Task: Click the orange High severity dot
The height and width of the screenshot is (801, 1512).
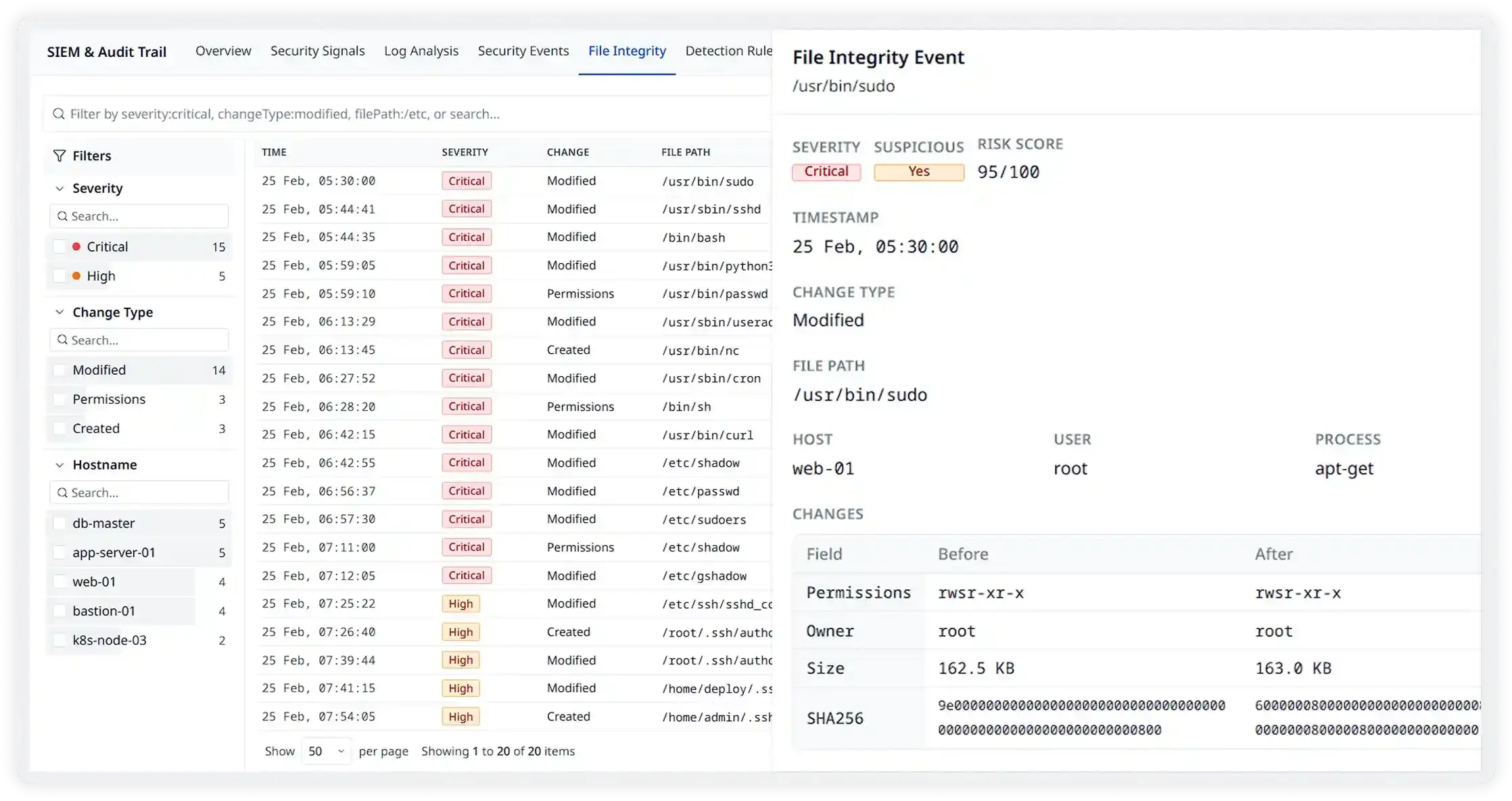Action: click(x=76, y=275)
